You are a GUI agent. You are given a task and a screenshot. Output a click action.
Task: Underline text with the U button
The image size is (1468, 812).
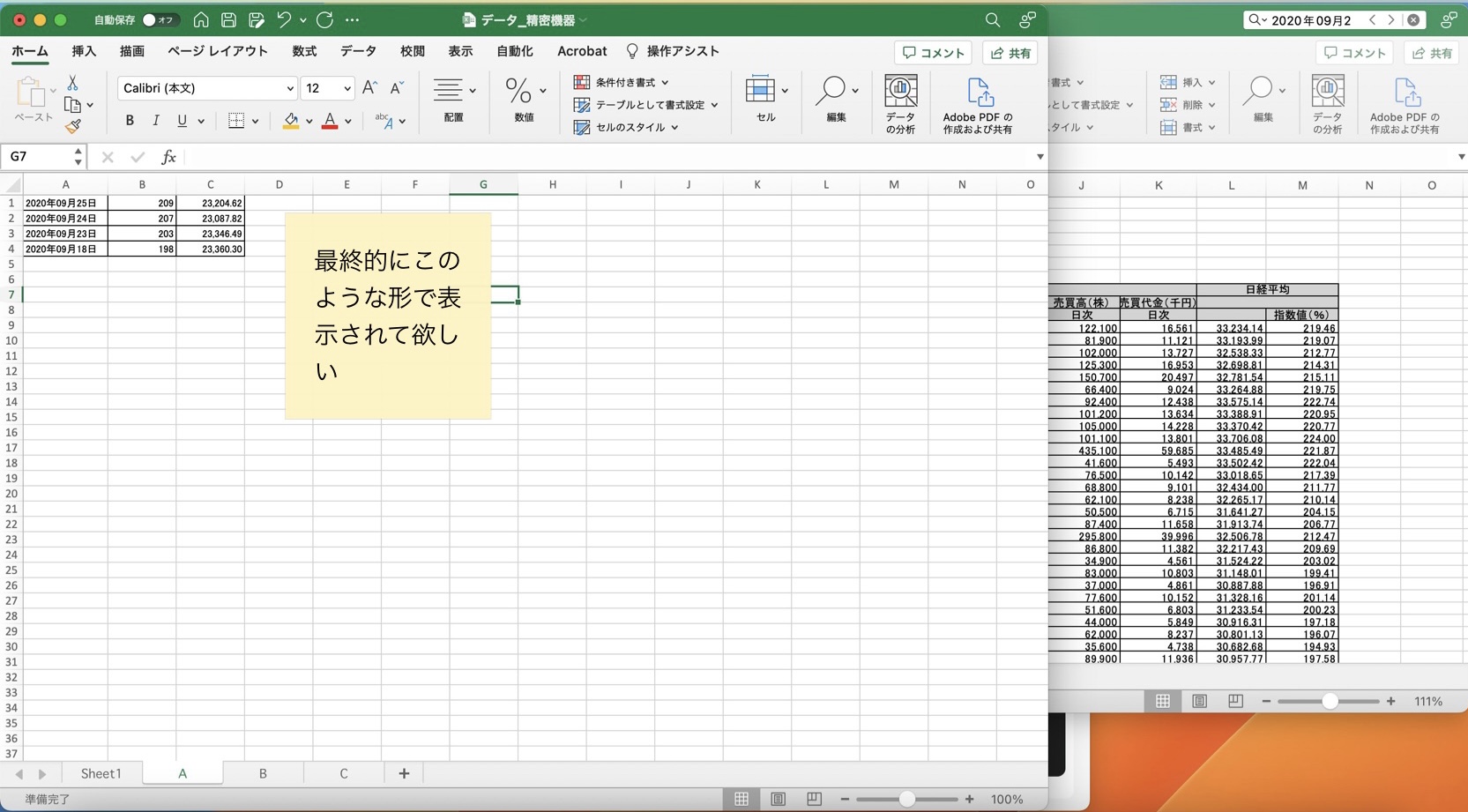[x=182, y=121]
